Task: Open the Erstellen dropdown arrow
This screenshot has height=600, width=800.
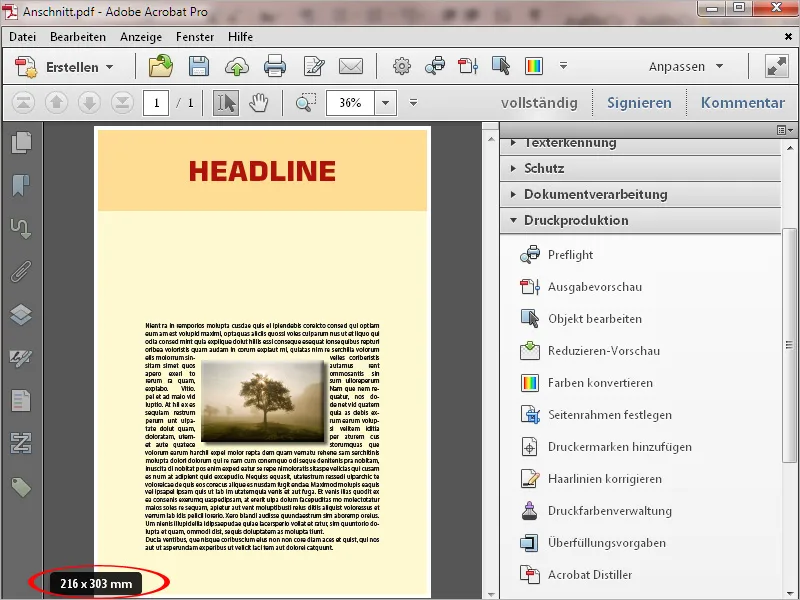Action: pos(110,67)
